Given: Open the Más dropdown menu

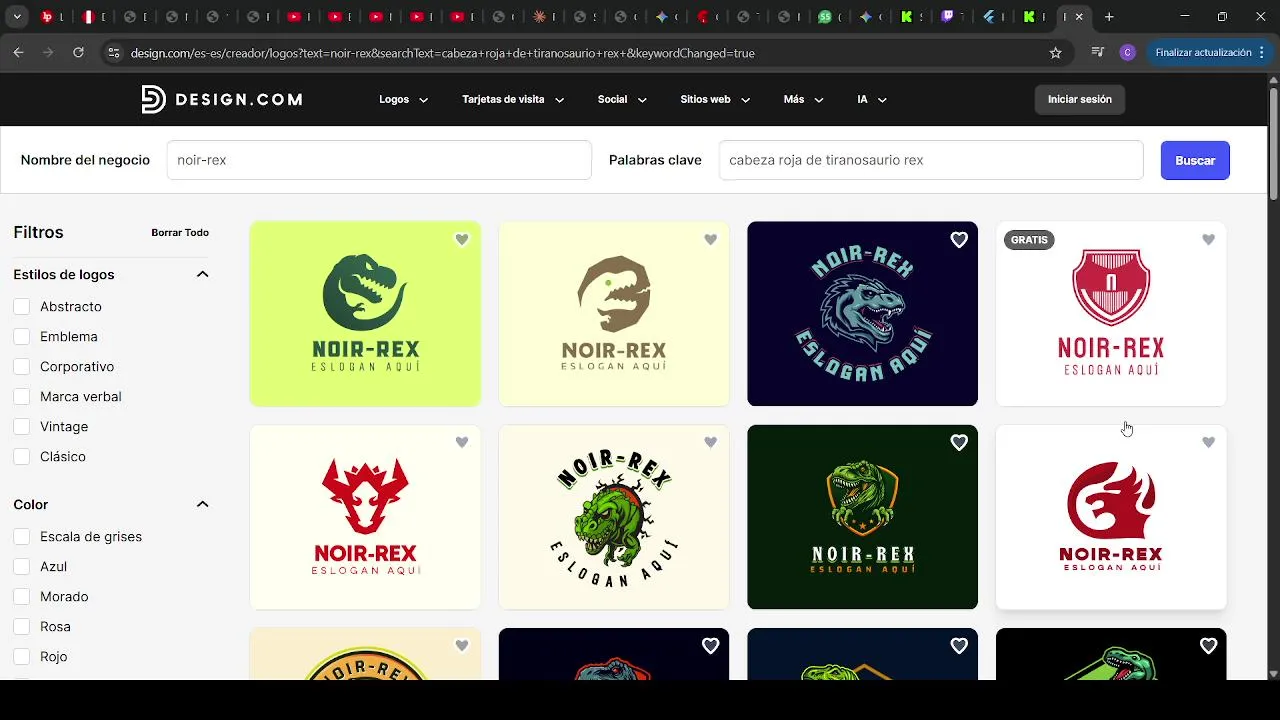Looking at the screenshot, I should 804,99.
